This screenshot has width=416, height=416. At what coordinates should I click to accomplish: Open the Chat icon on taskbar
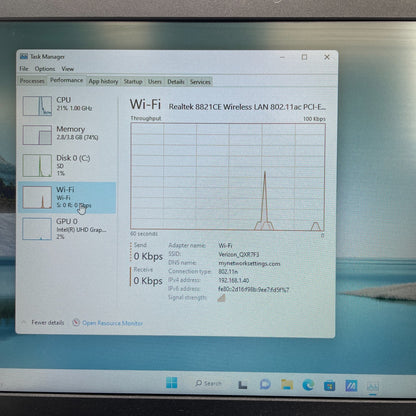pyautogui.click(x=265, y=384)
